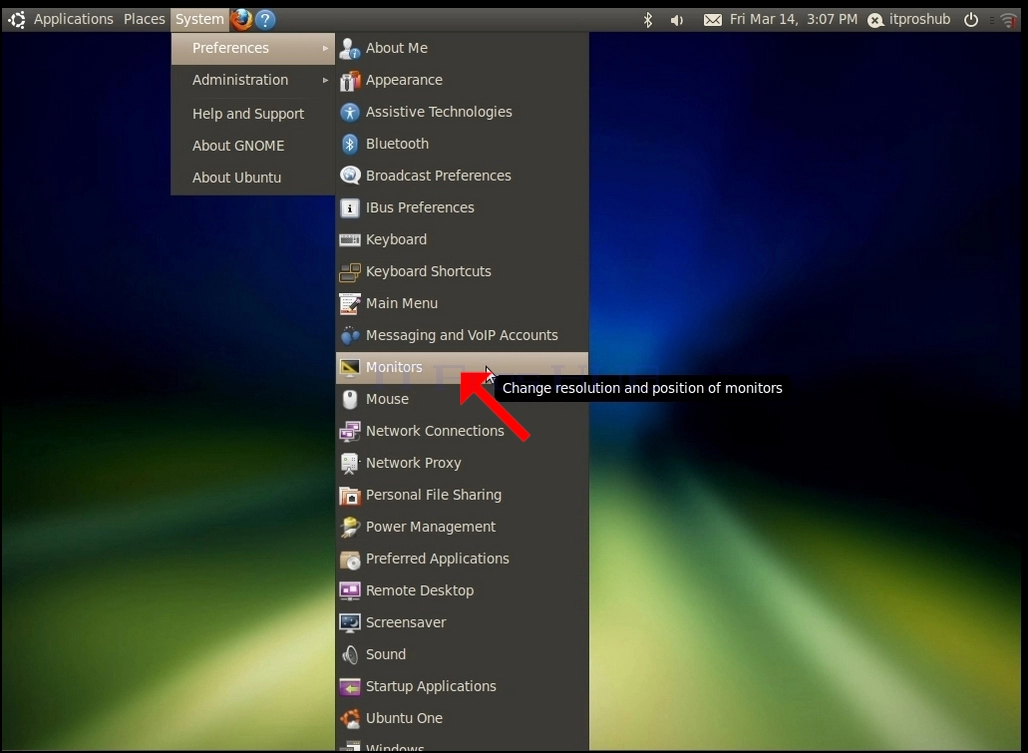This screenshot has height=753, width=1028.
Task: Choose Remote Desktop text entry
Action: (x=420, y=590)
